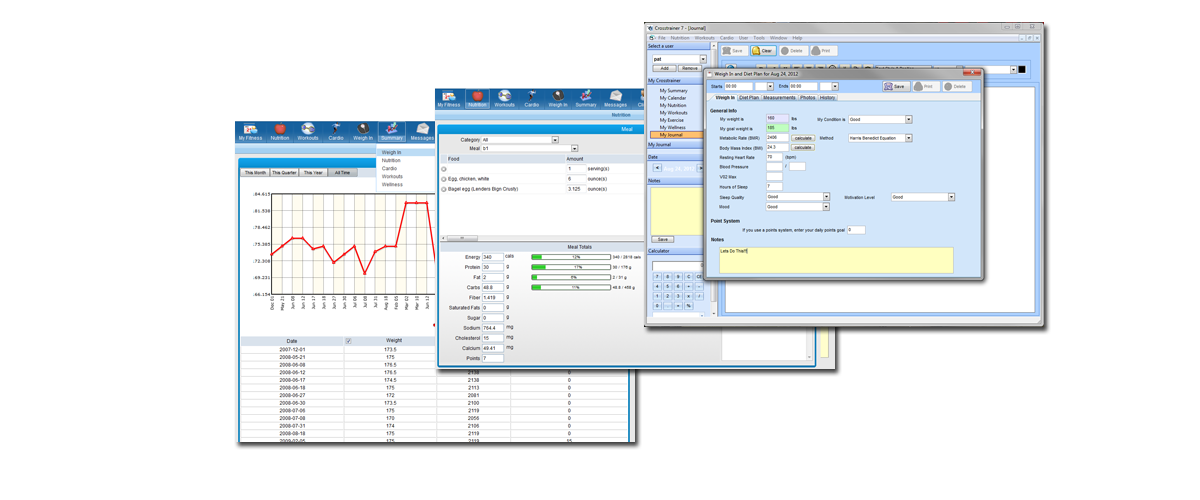Click Print in the Journal window toolbar

pyautogui.click(x=822, y=50)
